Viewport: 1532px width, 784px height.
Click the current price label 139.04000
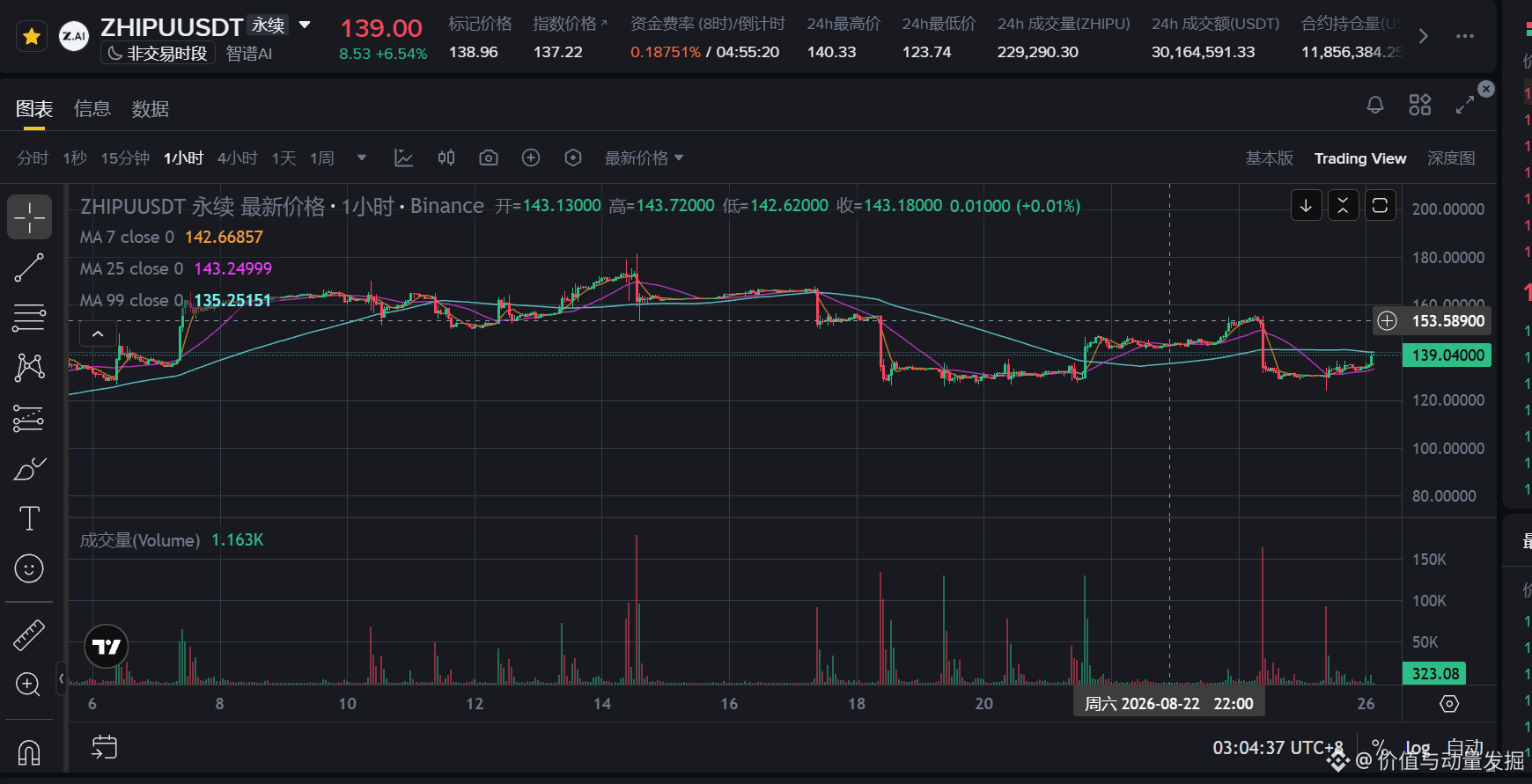point(1447,355)
